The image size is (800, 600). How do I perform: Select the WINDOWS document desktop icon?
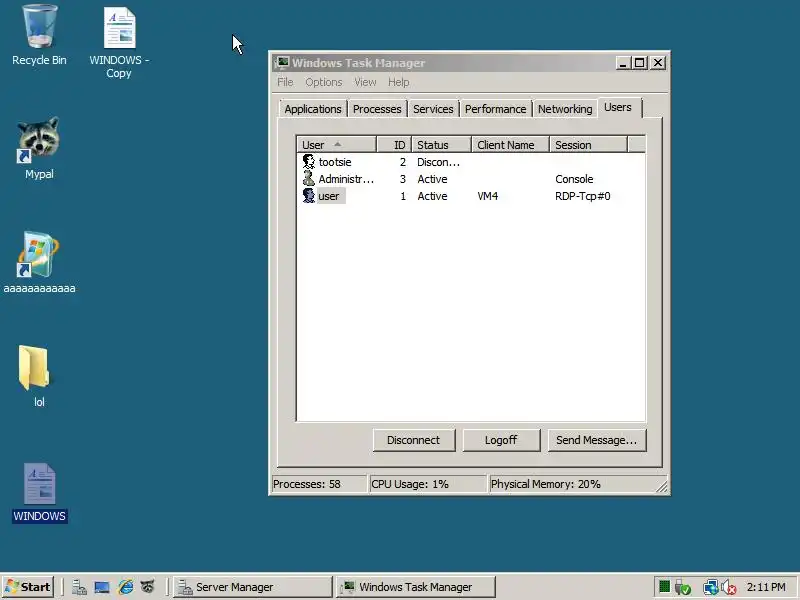pos(39,493)
